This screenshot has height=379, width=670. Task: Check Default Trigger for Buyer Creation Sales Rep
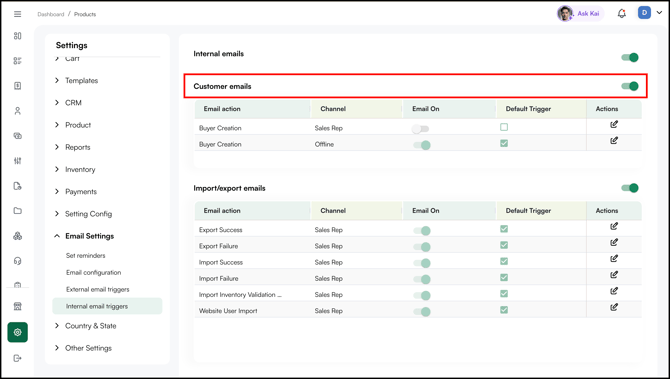pos(504,127)
